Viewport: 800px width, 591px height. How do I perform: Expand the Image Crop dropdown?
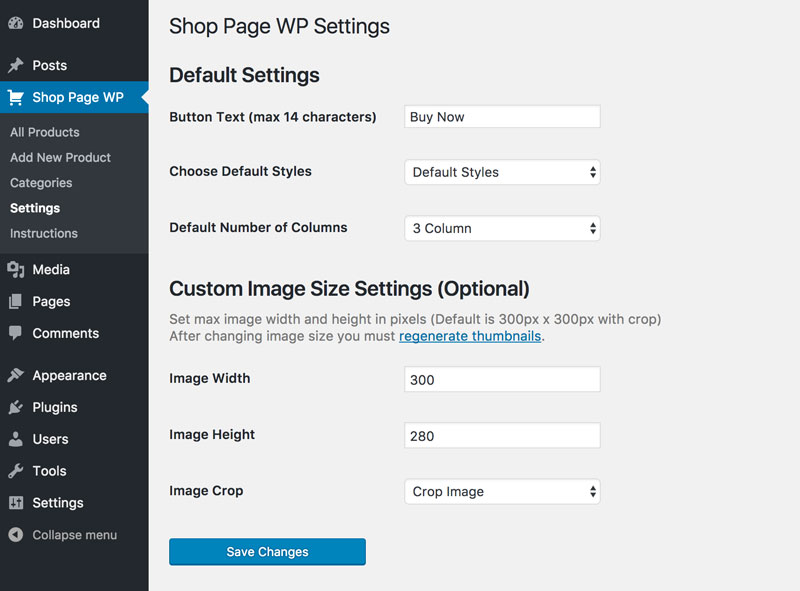502,491
